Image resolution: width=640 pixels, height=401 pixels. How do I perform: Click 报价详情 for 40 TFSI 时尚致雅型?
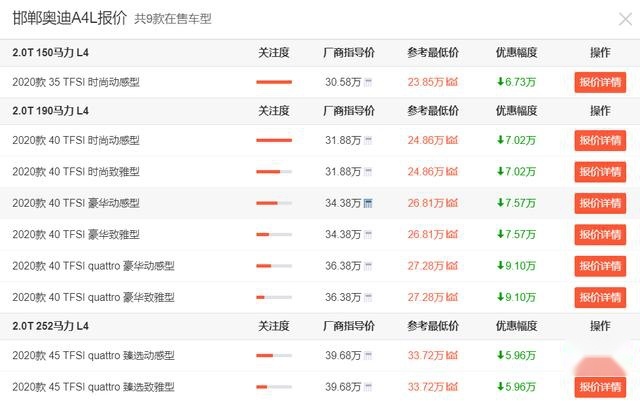tap(600, 172)
